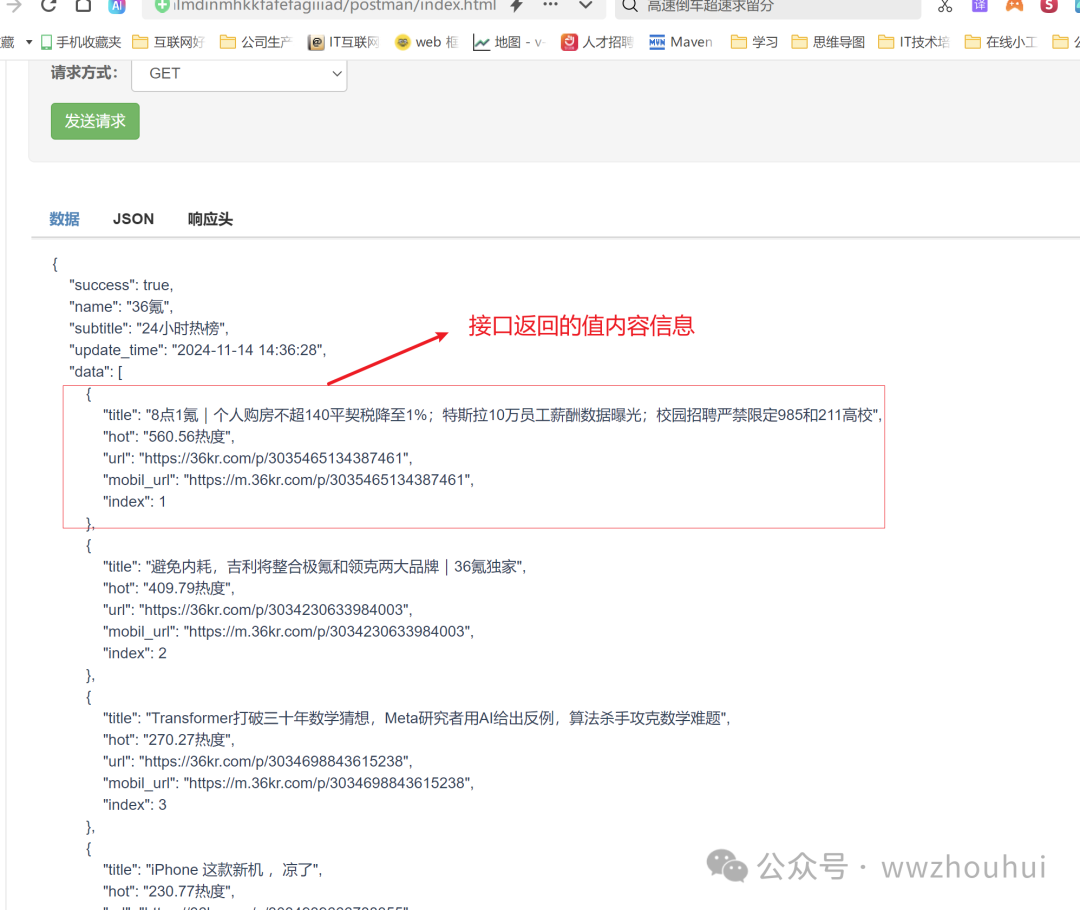Click the green shield icon in address bar

tap(161, 6)
